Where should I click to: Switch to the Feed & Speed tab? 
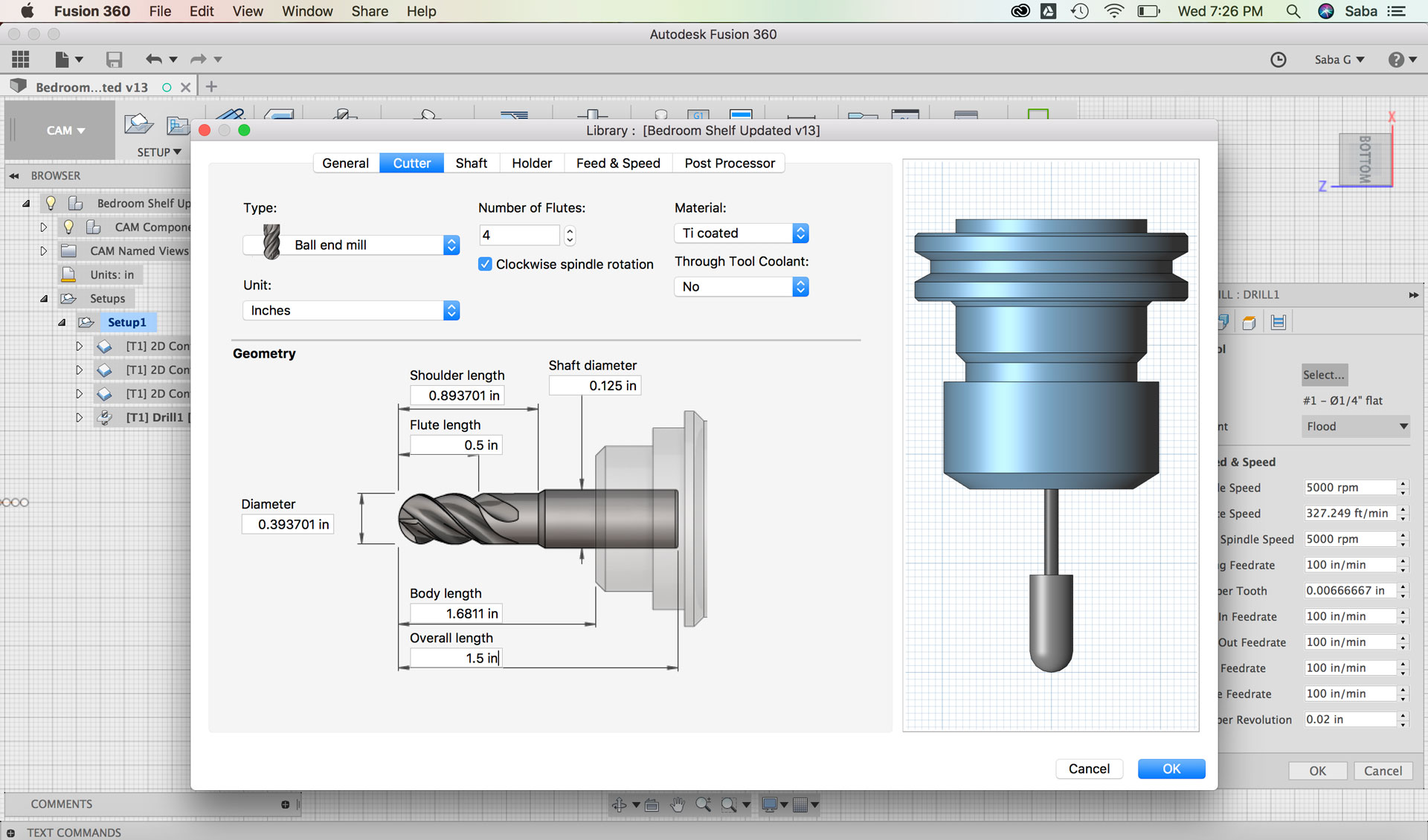(x=617, y=163)
